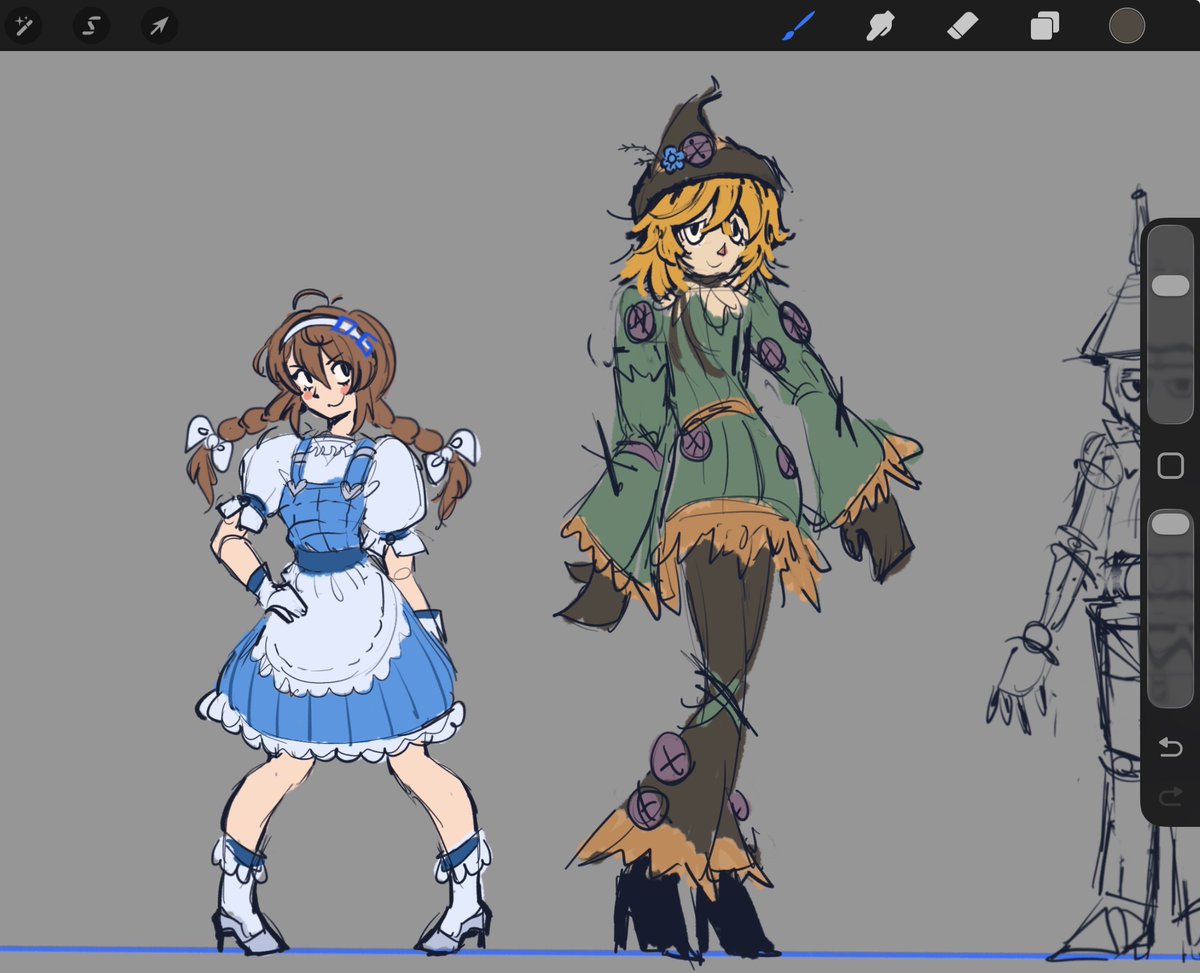Open the Selection tool
This screenshot has width=1200, height=973.
point(91,25)
